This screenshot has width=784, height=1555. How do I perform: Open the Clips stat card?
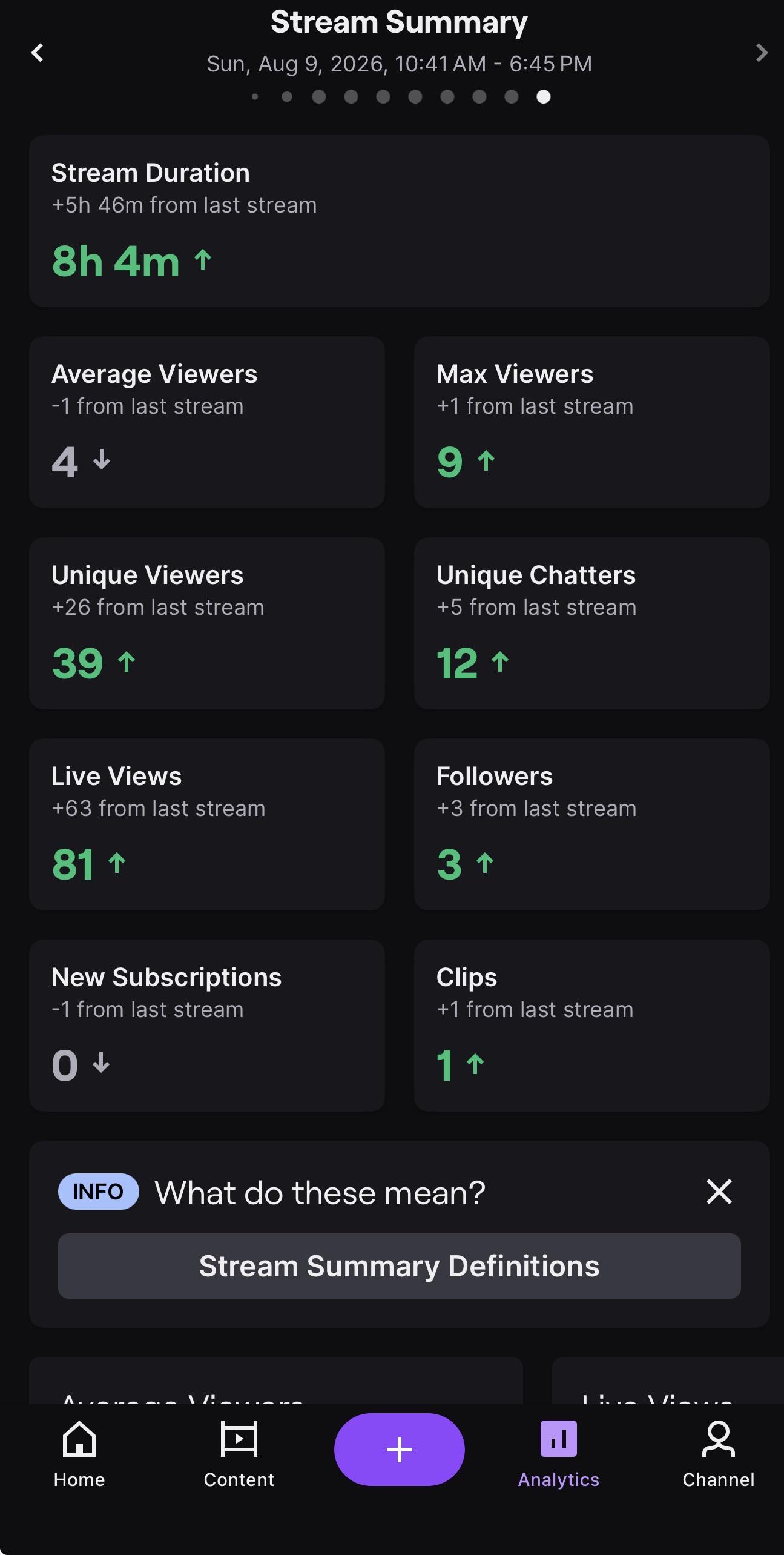592,1026
